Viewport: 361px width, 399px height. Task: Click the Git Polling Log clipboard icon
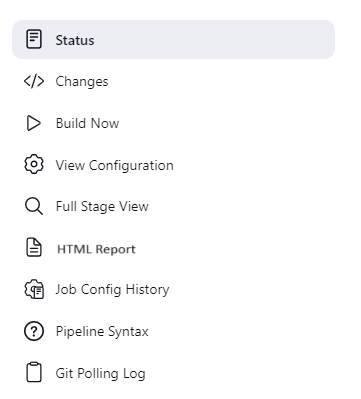(x=34, y=372)
